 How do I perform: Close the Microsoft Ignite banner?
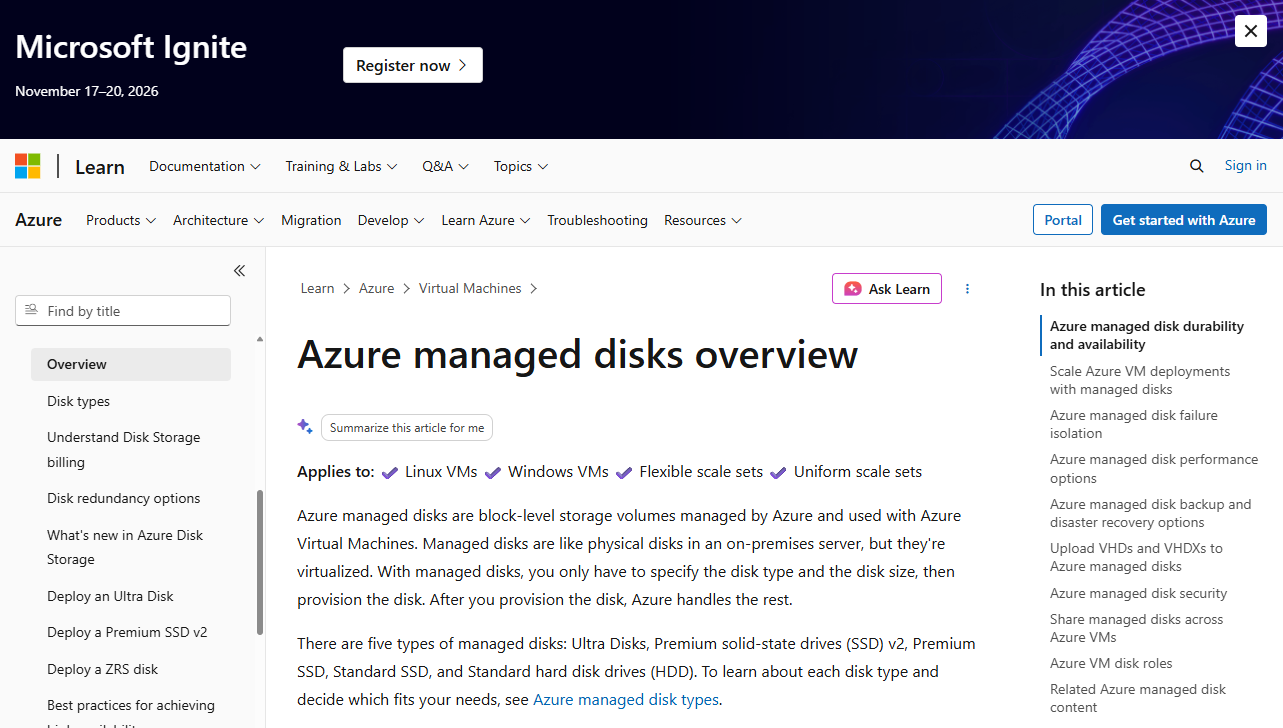coord(1251,31)
